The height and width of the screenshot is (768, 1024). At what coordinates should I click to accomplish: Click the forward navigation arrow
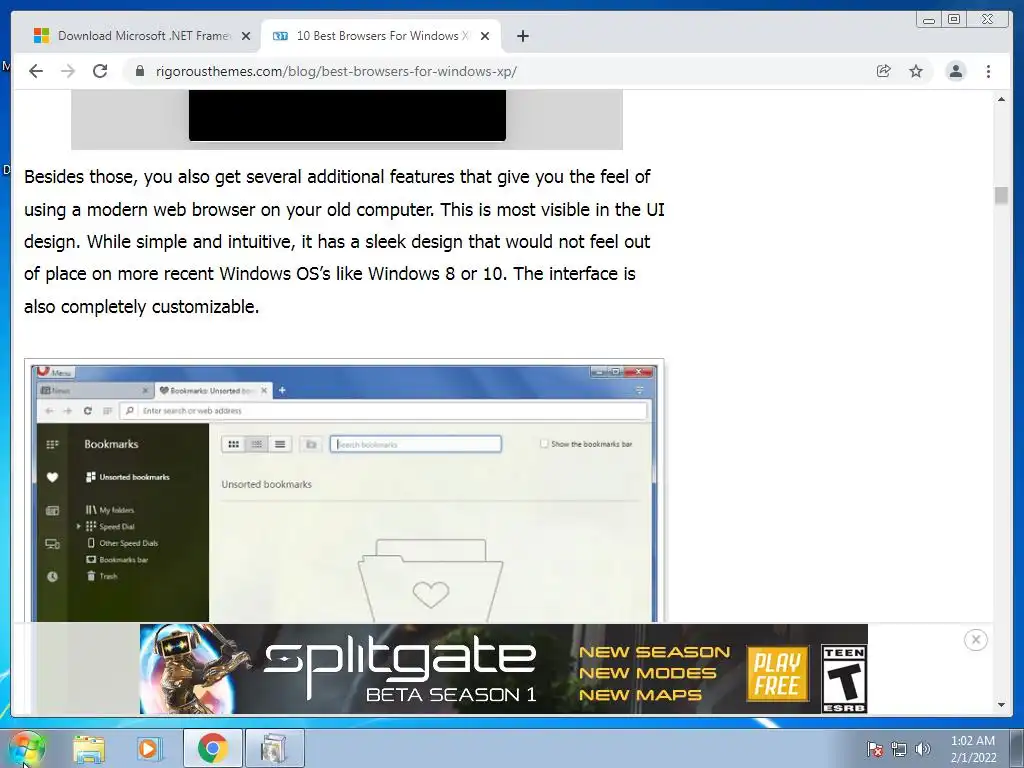click(x=68, y=71)
